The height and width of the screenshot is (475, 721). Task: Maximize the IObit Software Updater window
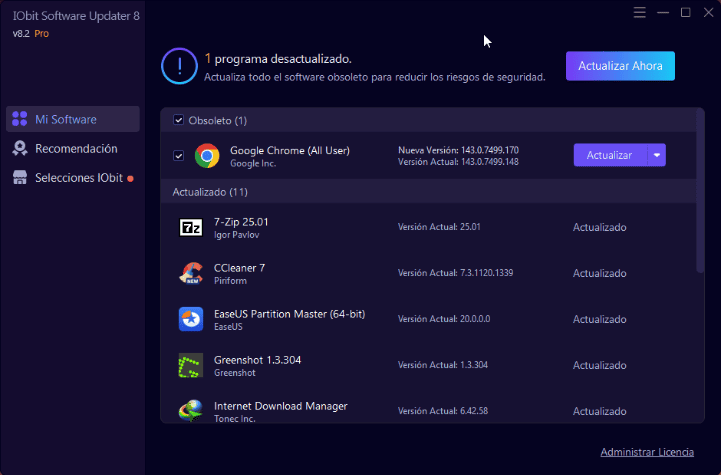click(x=685, y=12)
